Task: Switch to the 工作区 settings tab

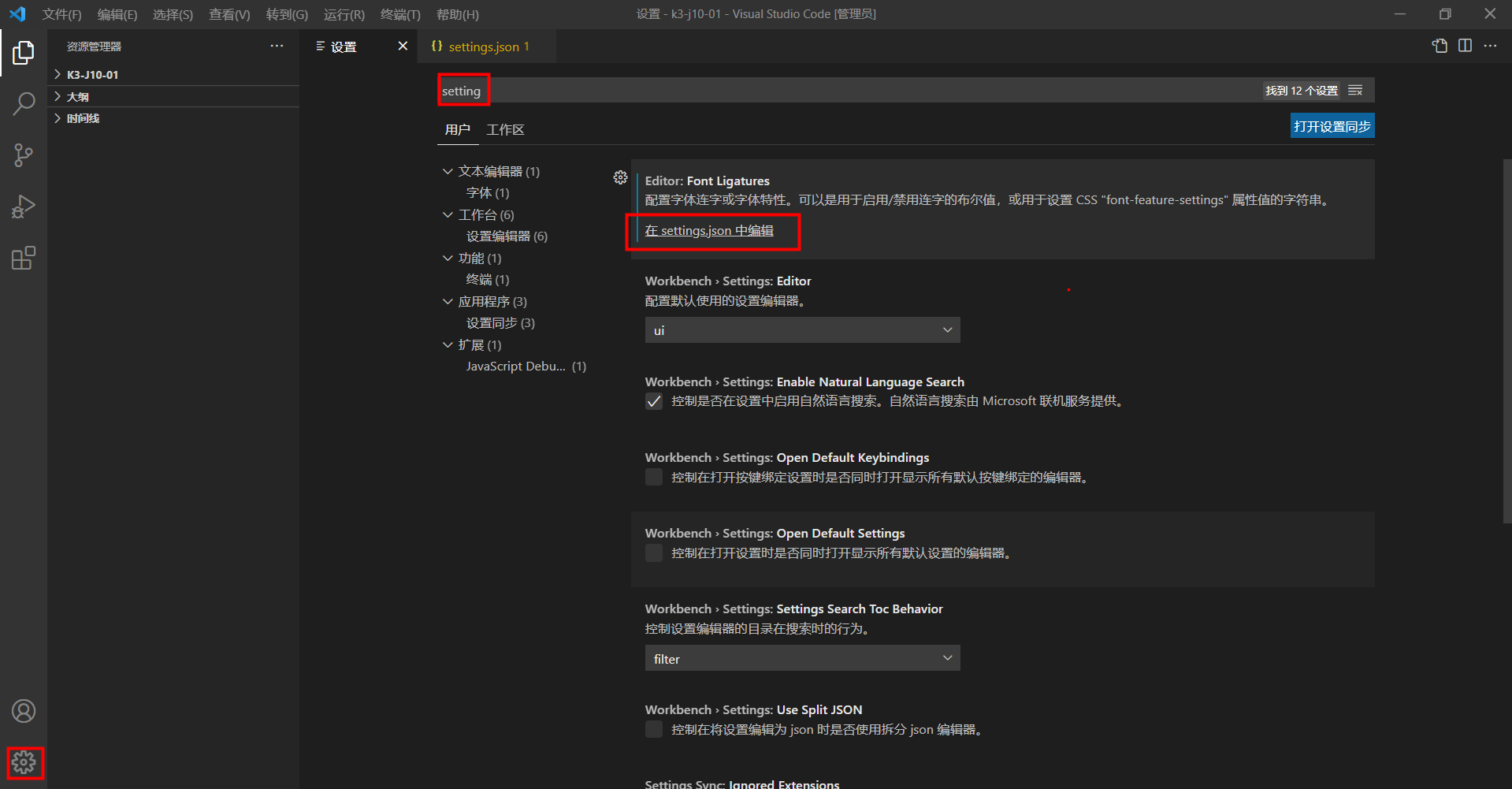Action: (505, 129)
